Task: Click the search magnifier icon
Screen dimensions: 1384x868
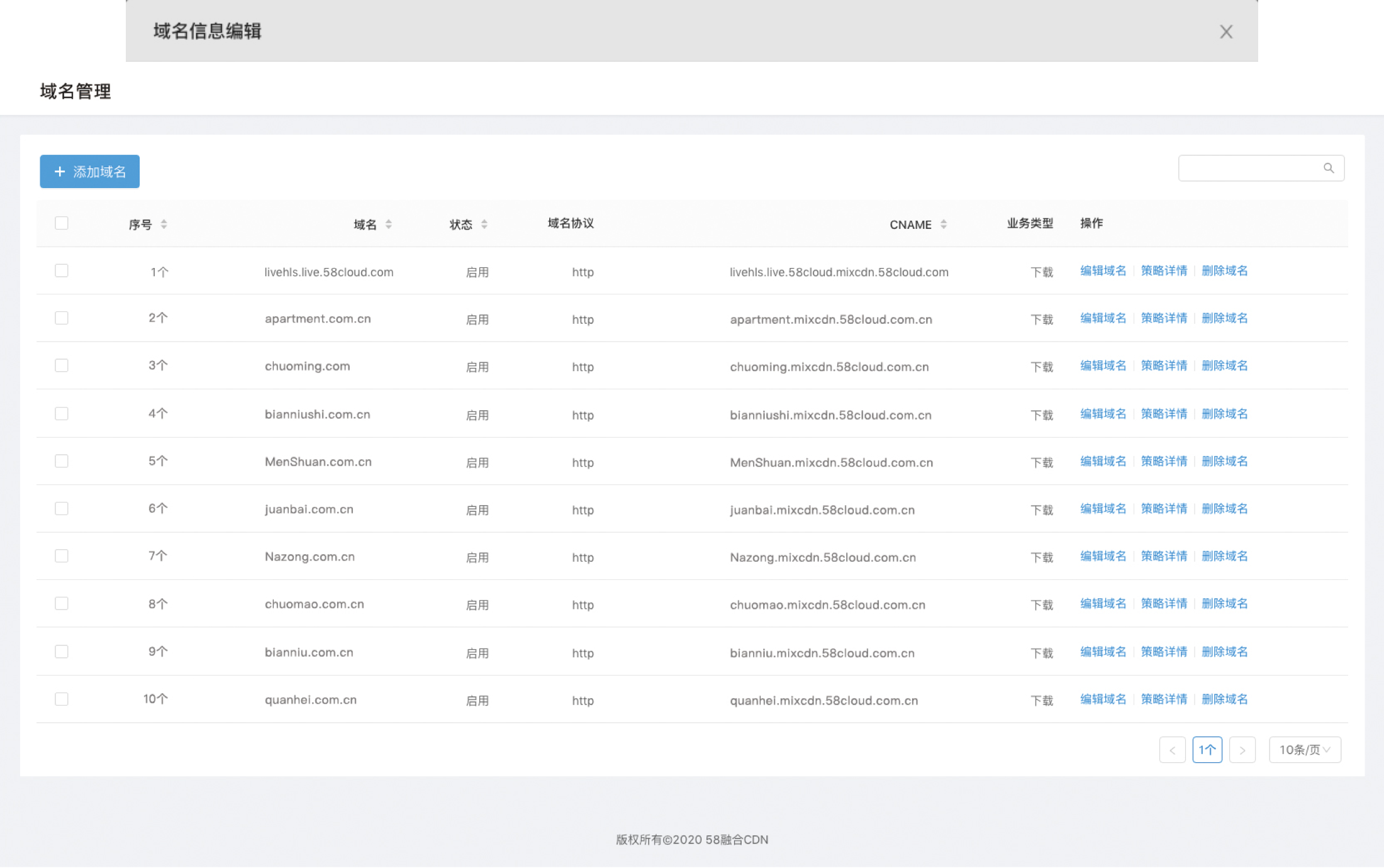Action: 1328,168
